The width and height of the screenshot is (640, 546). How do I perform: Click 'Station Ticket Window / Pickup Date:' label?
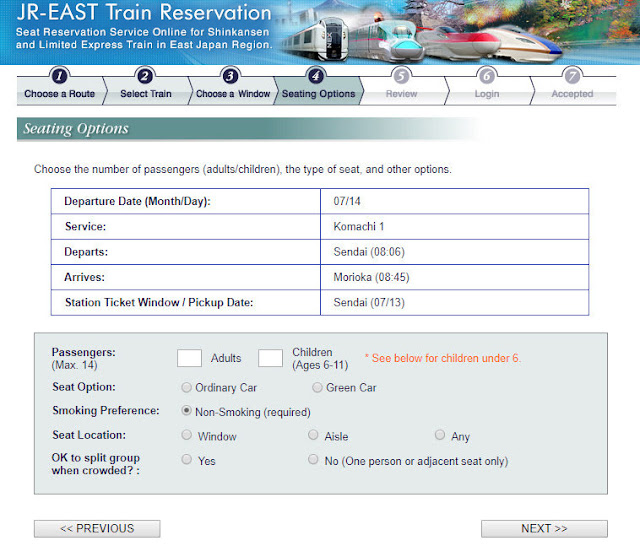[159, 302]
